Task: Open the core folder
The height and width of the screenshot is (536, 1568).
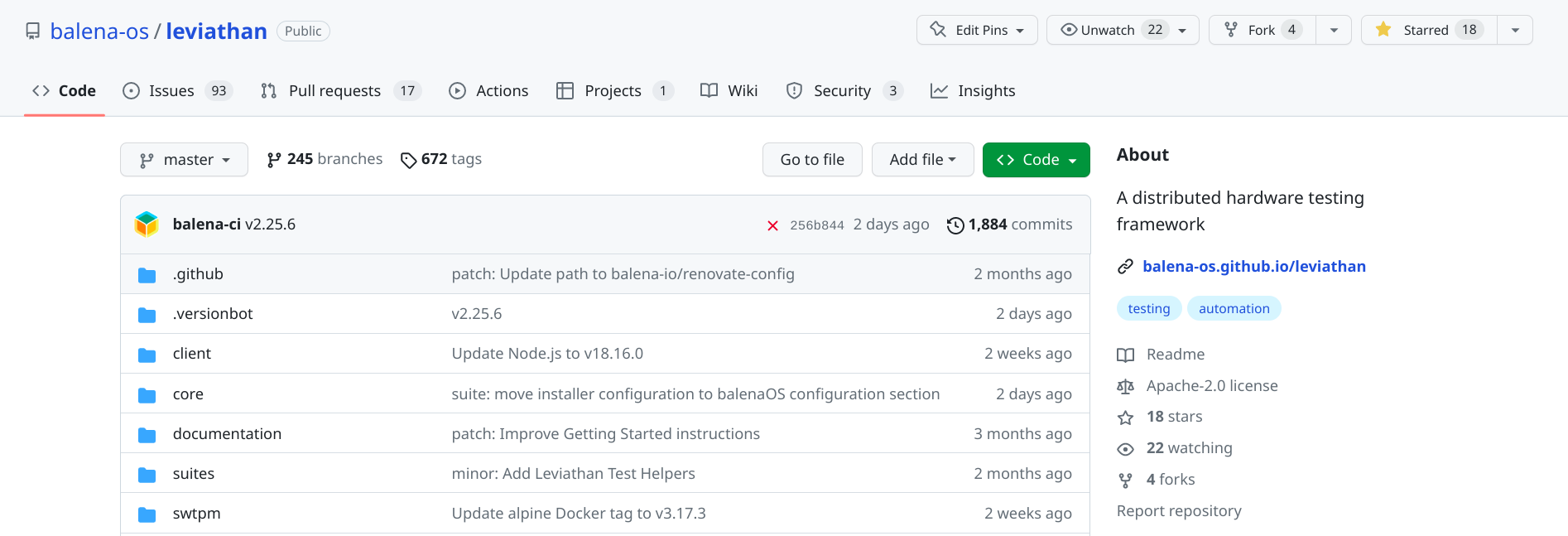Action: point(188,394)
